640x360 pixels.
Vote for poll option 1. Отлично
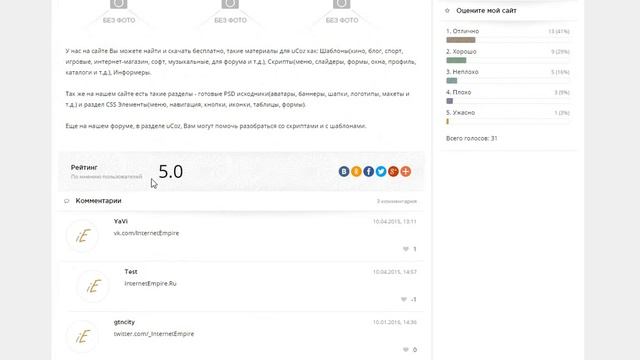point(462,31)
